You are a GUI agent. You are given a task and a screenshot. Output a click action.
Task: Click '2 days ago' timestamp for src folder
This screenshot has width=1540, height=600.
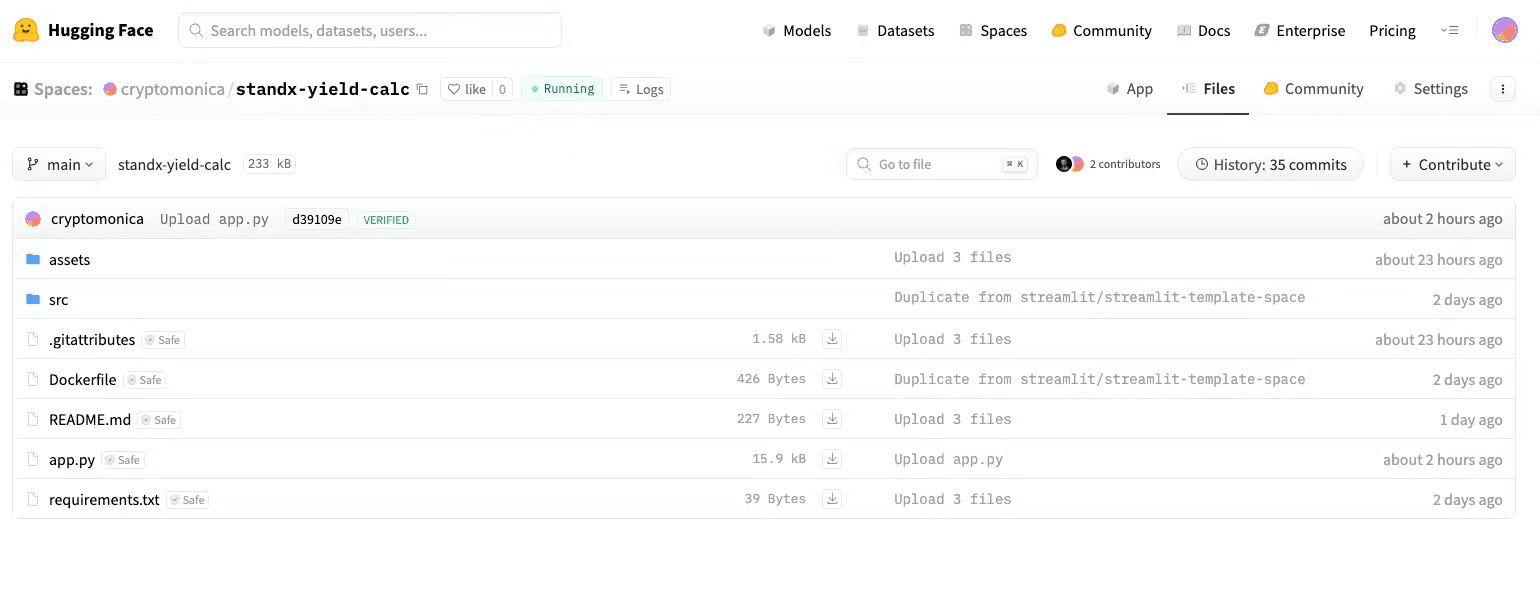(1467, 299)
